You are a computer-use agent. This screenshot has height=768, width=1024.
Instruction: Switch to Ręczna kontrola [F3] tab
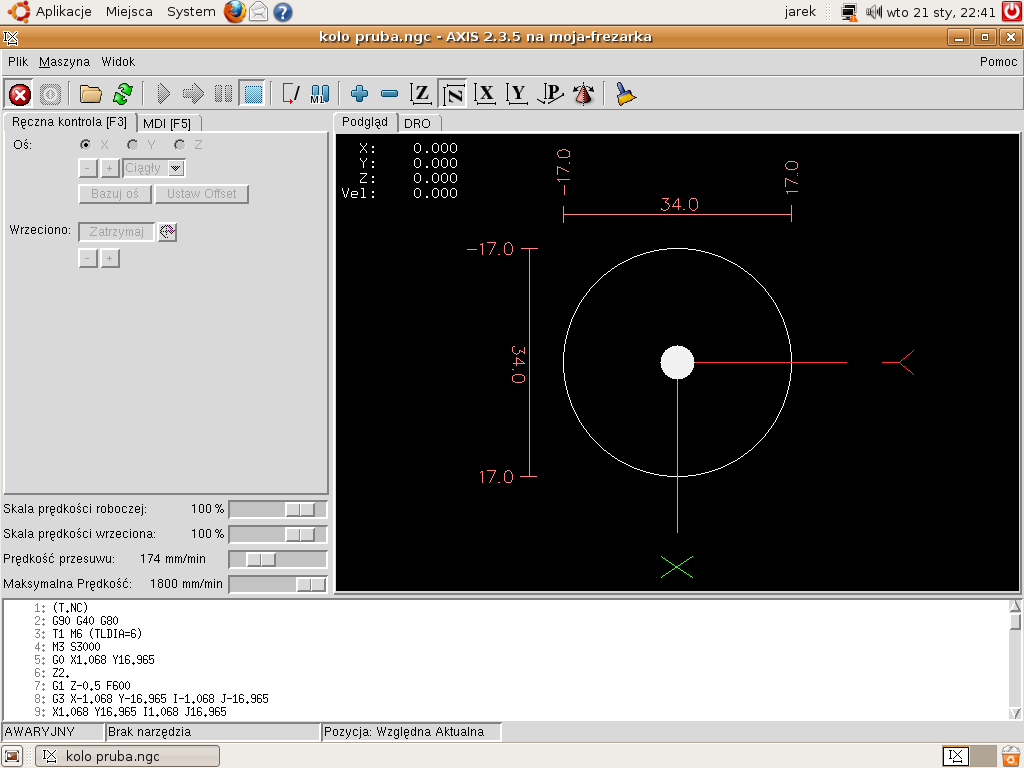click(x=69, y=122)
